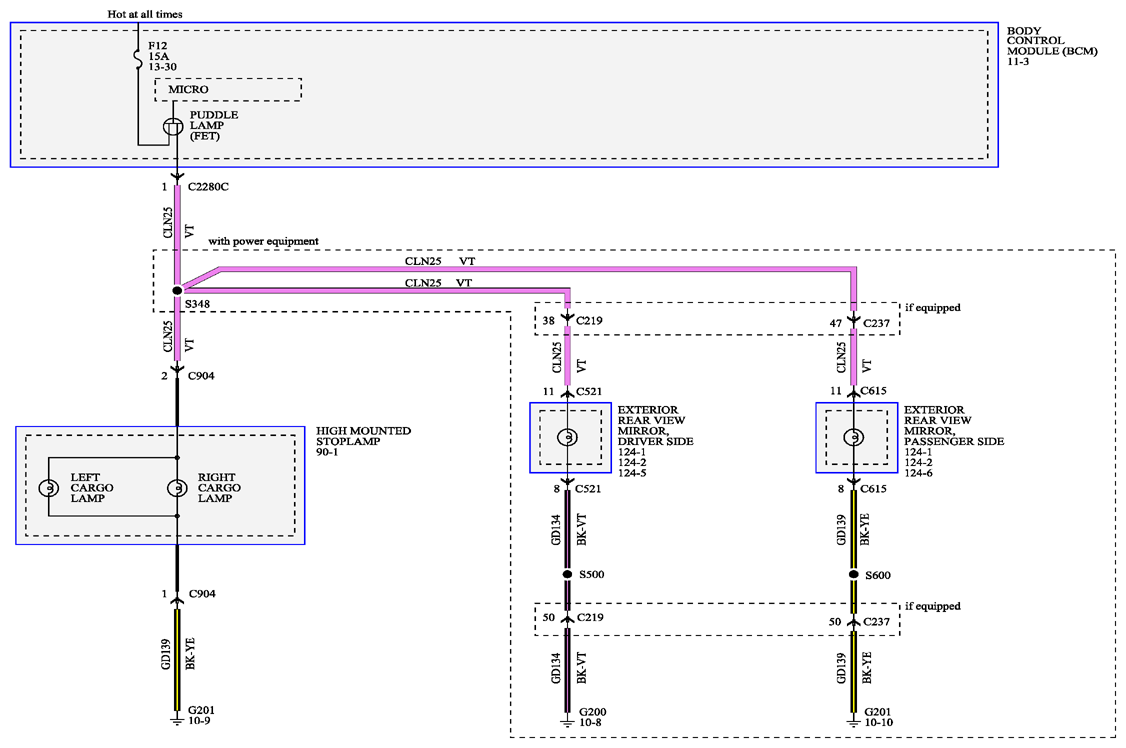Click the S500 splice label
Image resolution: width=1126 pixels, height=748 pixels.
[x=592, y=574]
